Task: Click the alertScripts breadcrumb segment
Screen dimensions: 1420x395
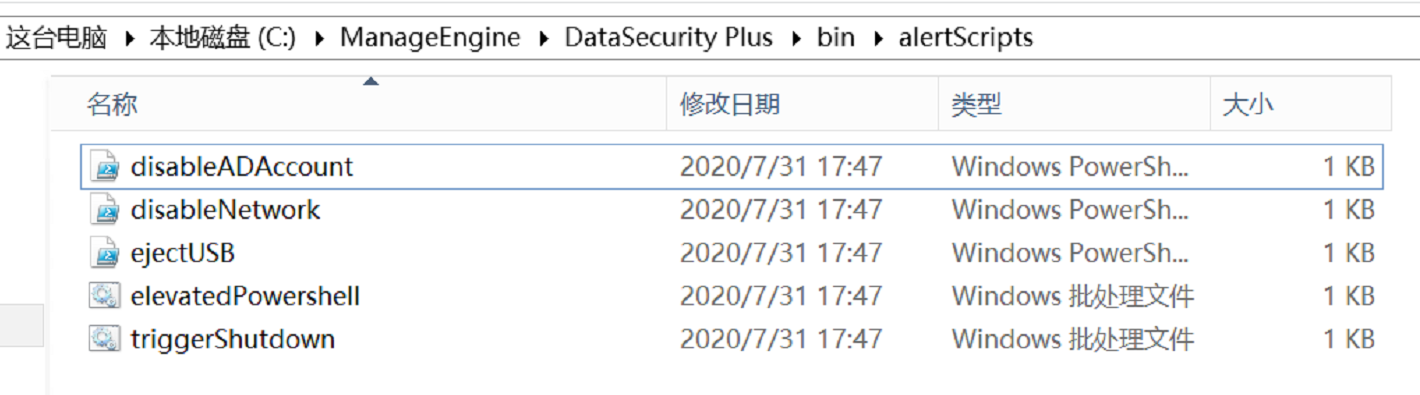Action: tap(965, 38)
